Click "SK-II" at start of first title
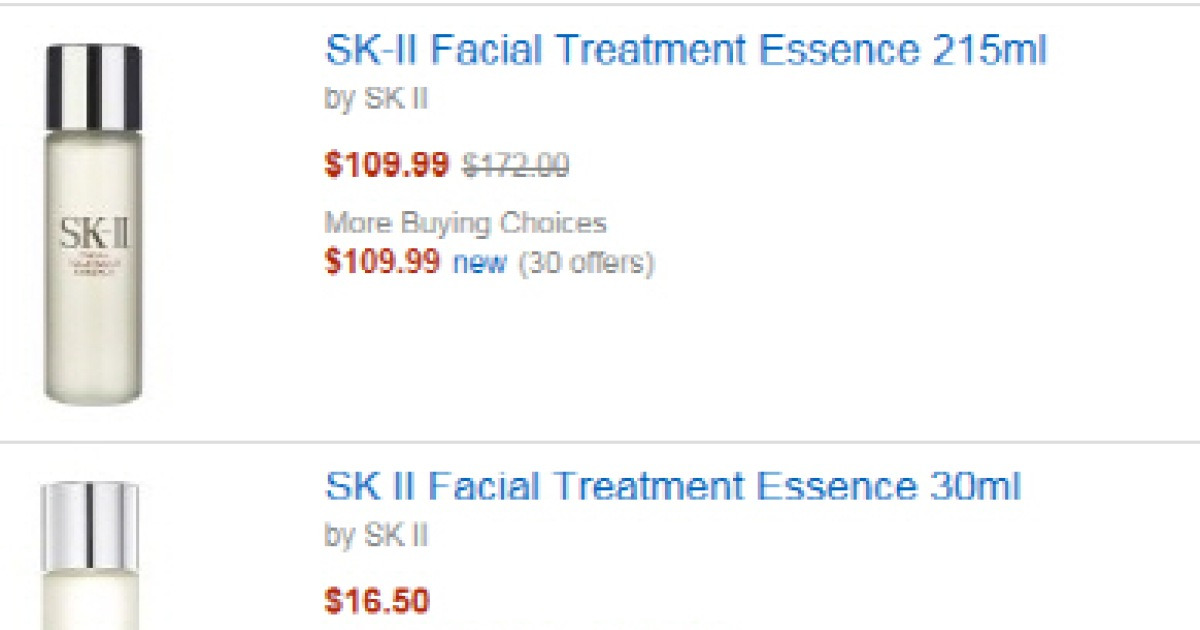The width and height of the screenshot is (1200, 630). 368,49
